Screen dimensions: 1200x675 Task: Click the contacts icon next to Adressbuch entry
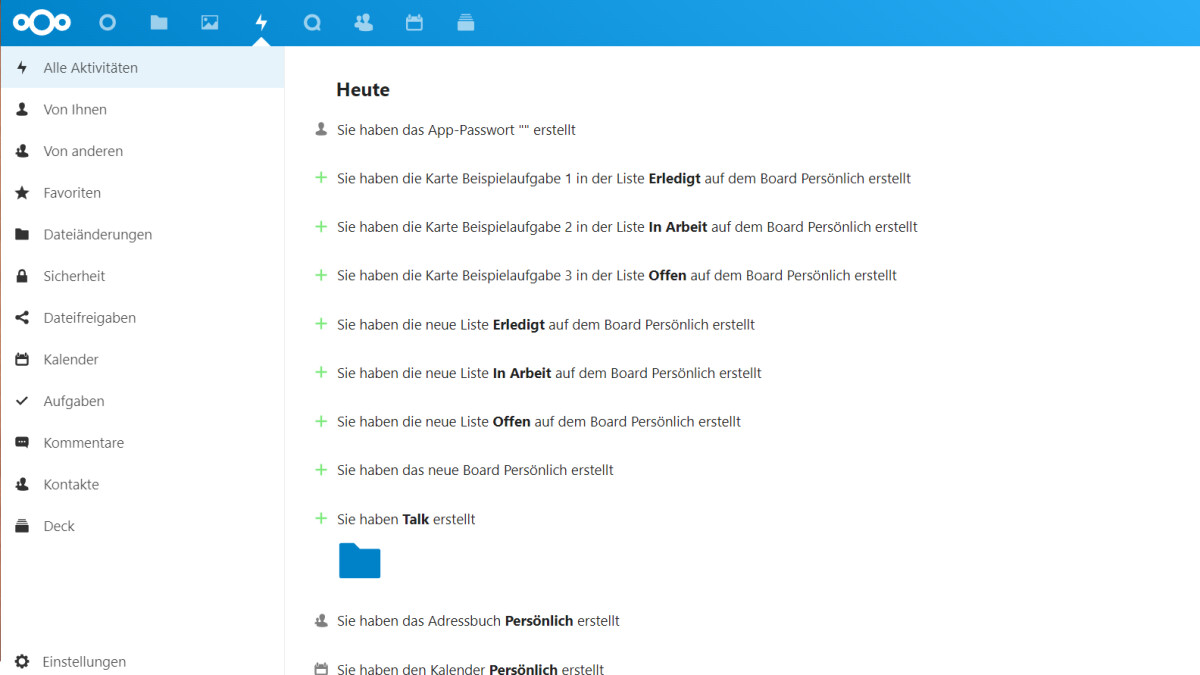[x=321, y=621]
